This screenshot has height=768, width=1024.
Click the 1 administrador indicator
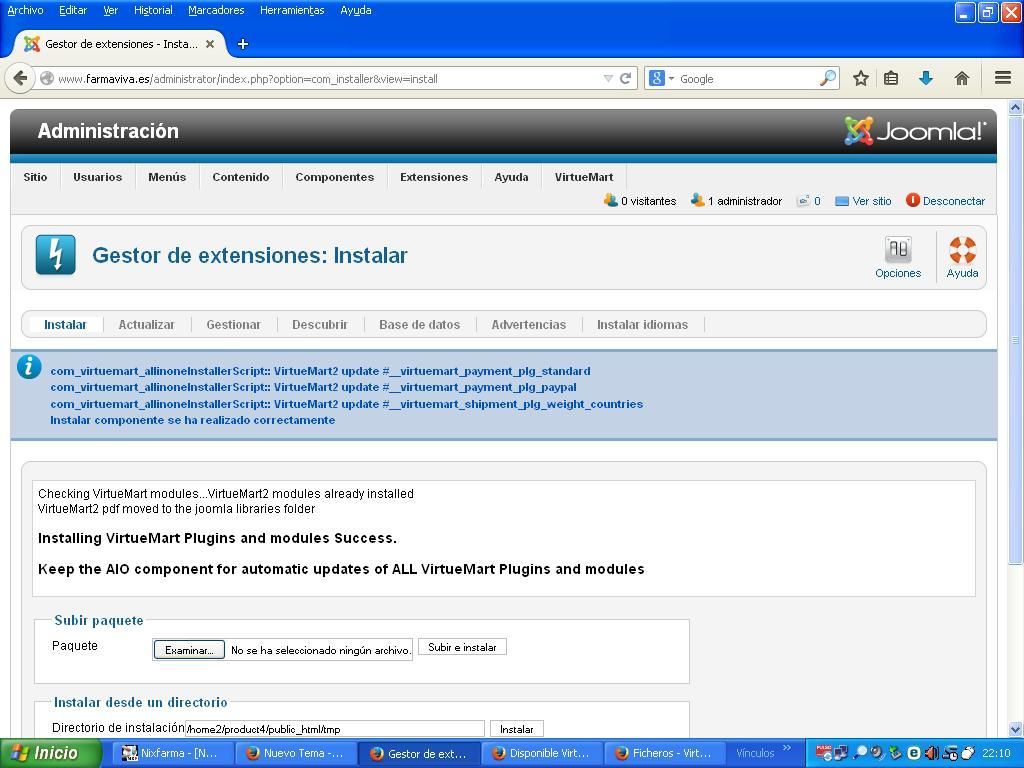click(736, 200)
